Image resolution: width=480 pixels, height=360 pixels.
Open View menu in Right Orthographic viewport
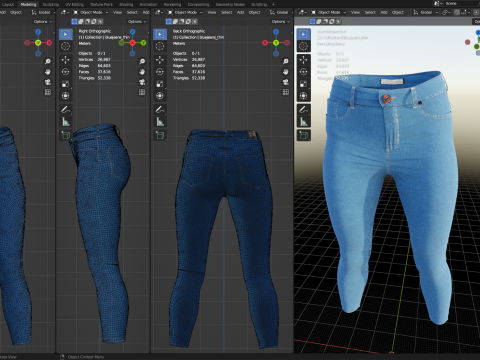coord(117,12)
